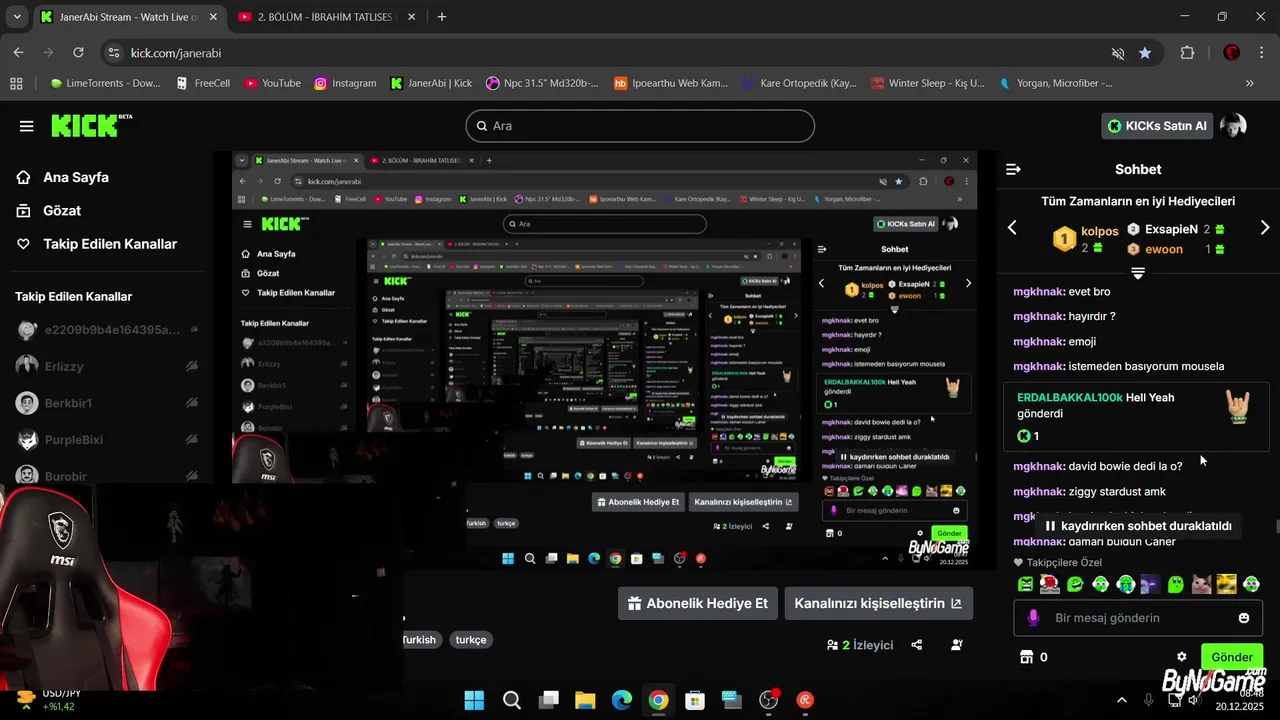1280x720 pixels.
Task: Open Chrome extensions puzzle icon
Action: (x=1188, y=53)
